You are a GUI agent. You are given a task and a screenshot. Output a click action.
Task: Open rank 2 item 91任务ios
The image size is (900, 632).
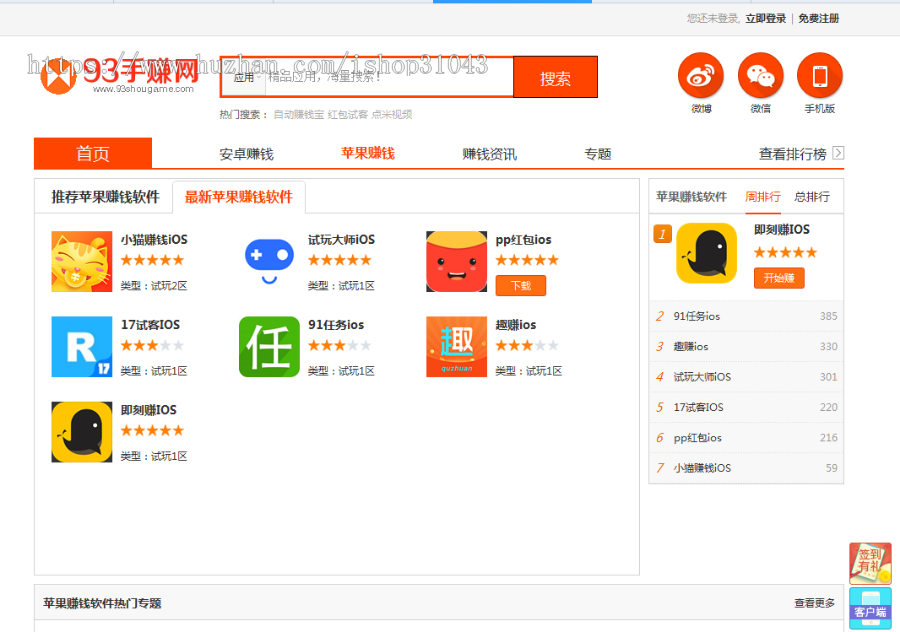[746, 316]
